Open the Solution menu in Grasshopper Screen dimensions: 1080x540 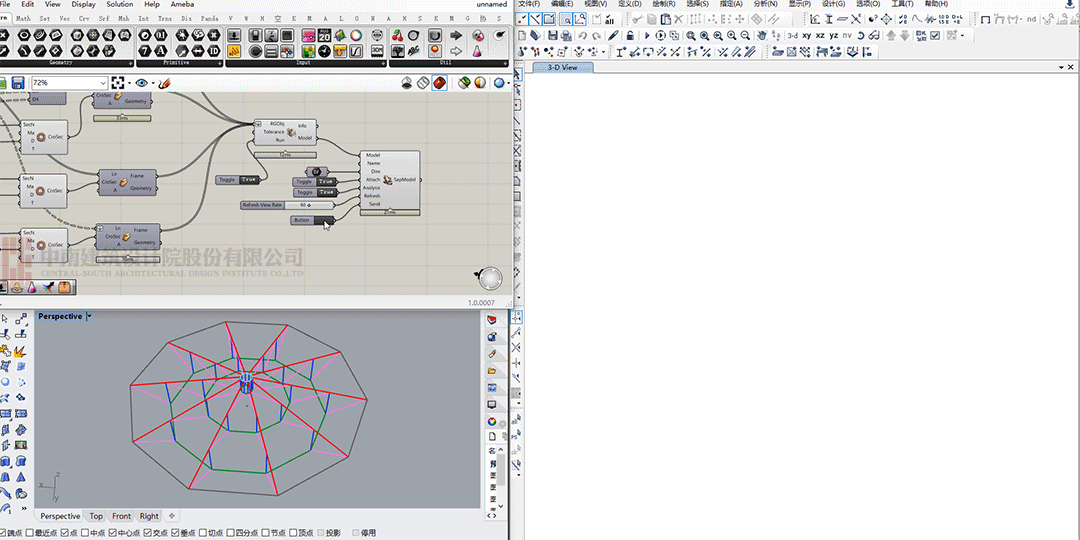coord(120,4)
